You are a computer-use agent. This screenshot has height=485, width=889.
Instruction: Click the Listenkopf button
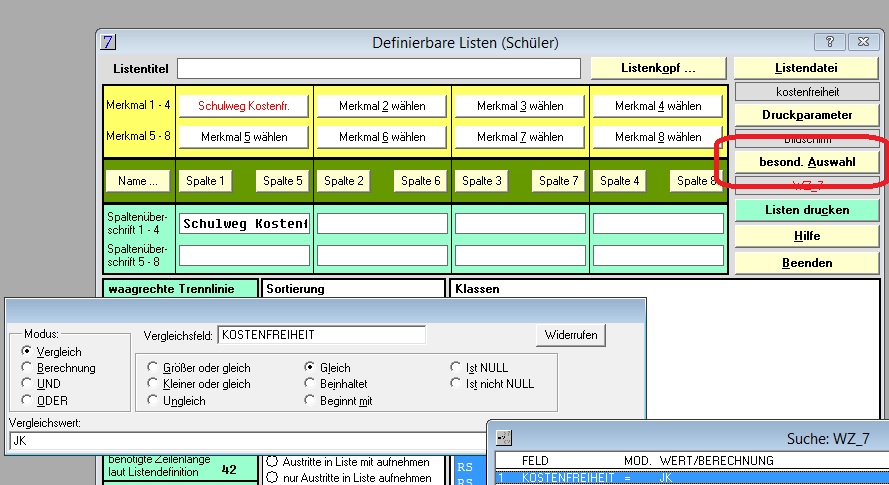point(658,68)
